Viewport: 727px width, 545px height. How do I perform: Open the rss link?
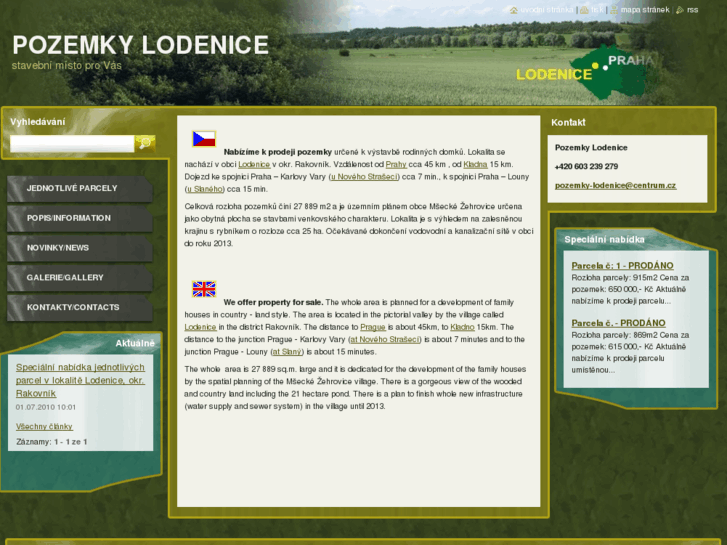click(692, 10)
